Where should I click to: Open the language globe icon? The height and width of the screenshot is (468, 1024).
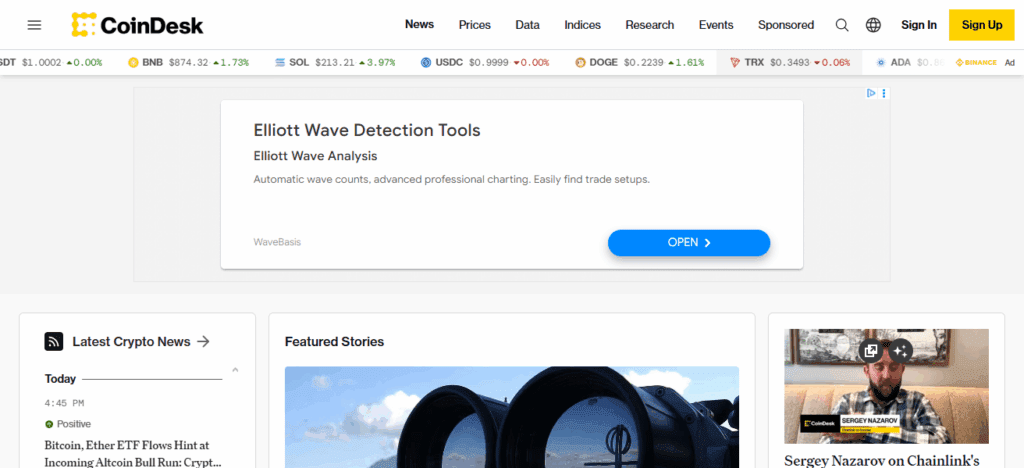pyautogui.click(x=873, y=25)
